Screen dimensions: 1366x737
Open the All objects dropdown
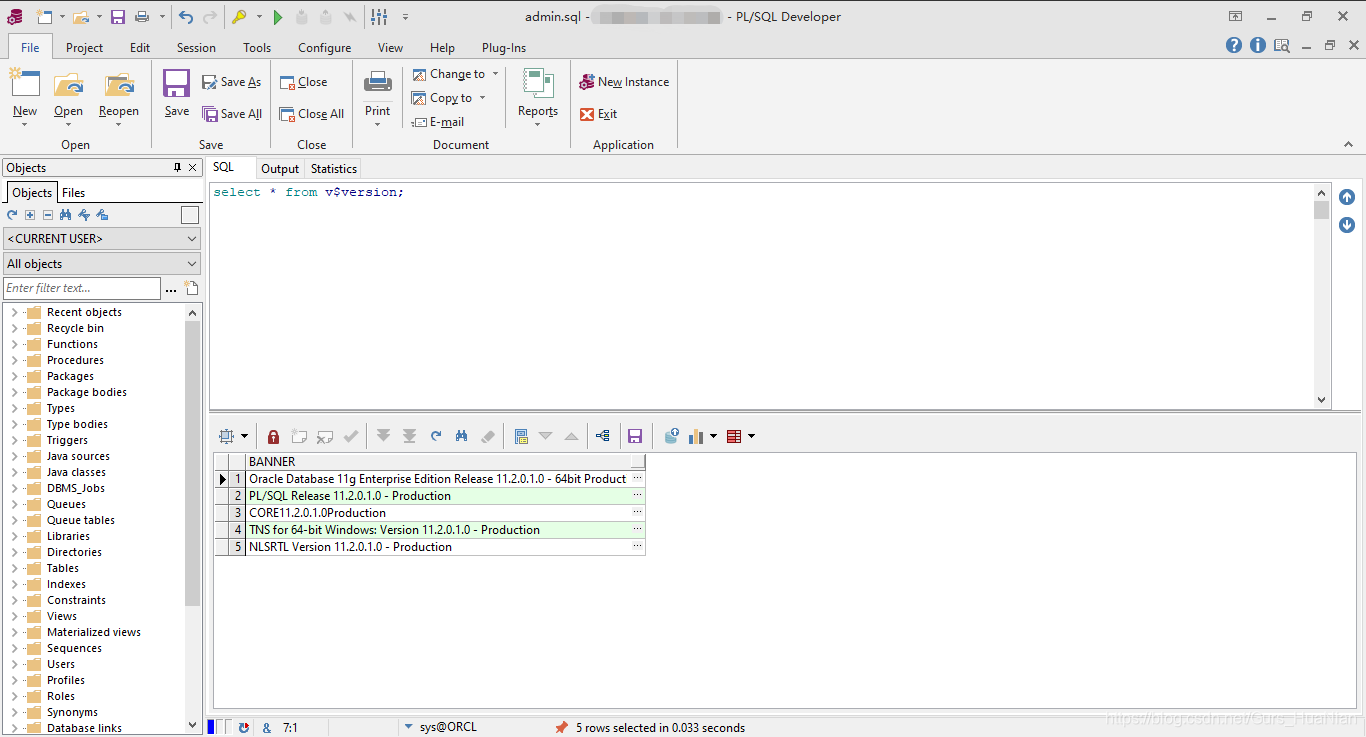pyautogui.click(x=102, y=264)
